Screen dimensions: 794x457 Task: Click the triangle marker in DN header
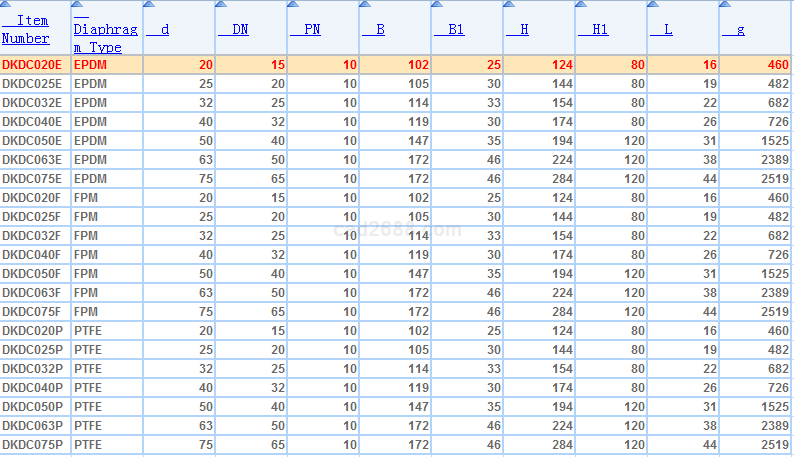point(220,5)
